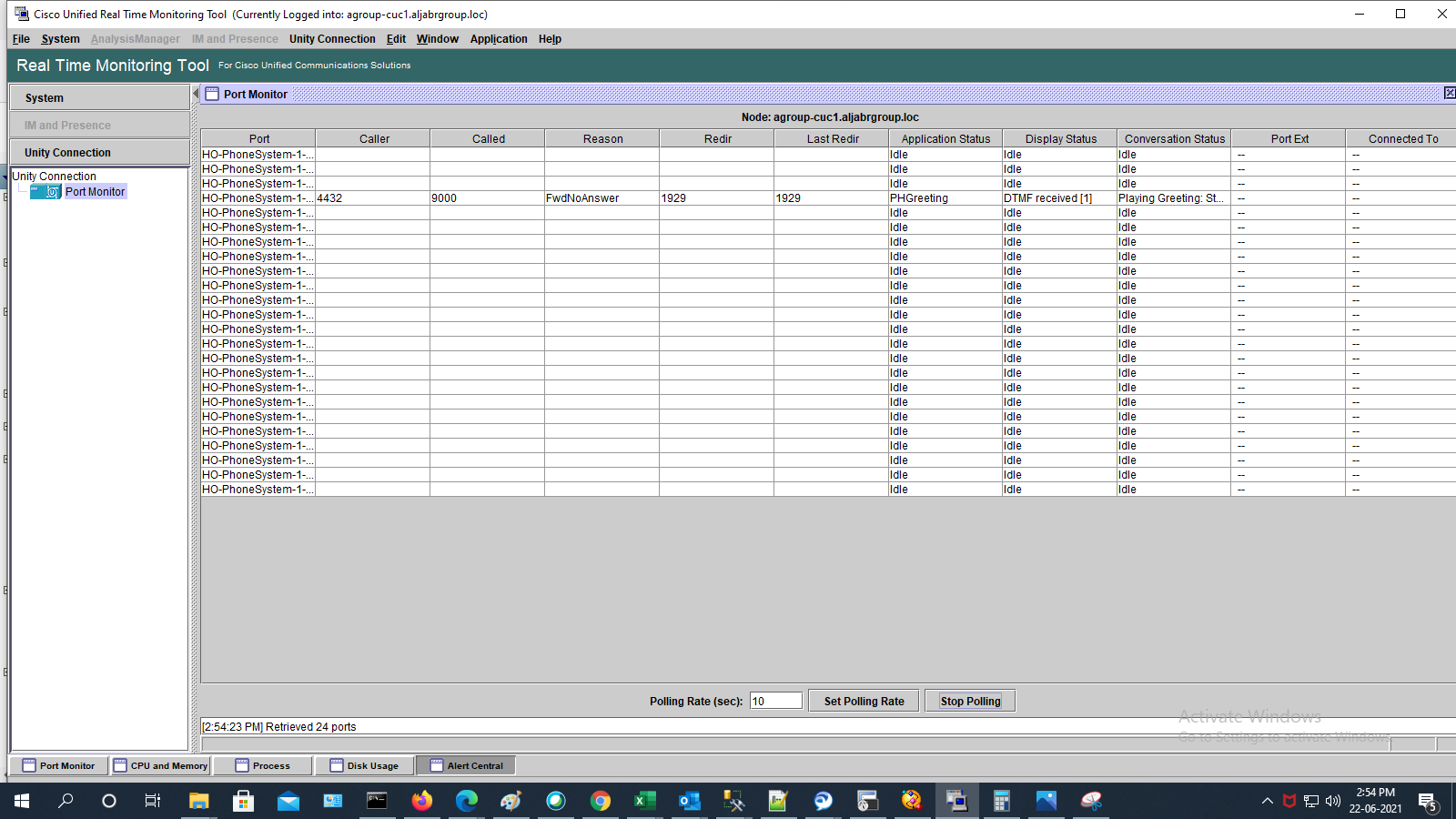
Task: Open the Photos app from taskbar
Action: [x=1046, y=801]
